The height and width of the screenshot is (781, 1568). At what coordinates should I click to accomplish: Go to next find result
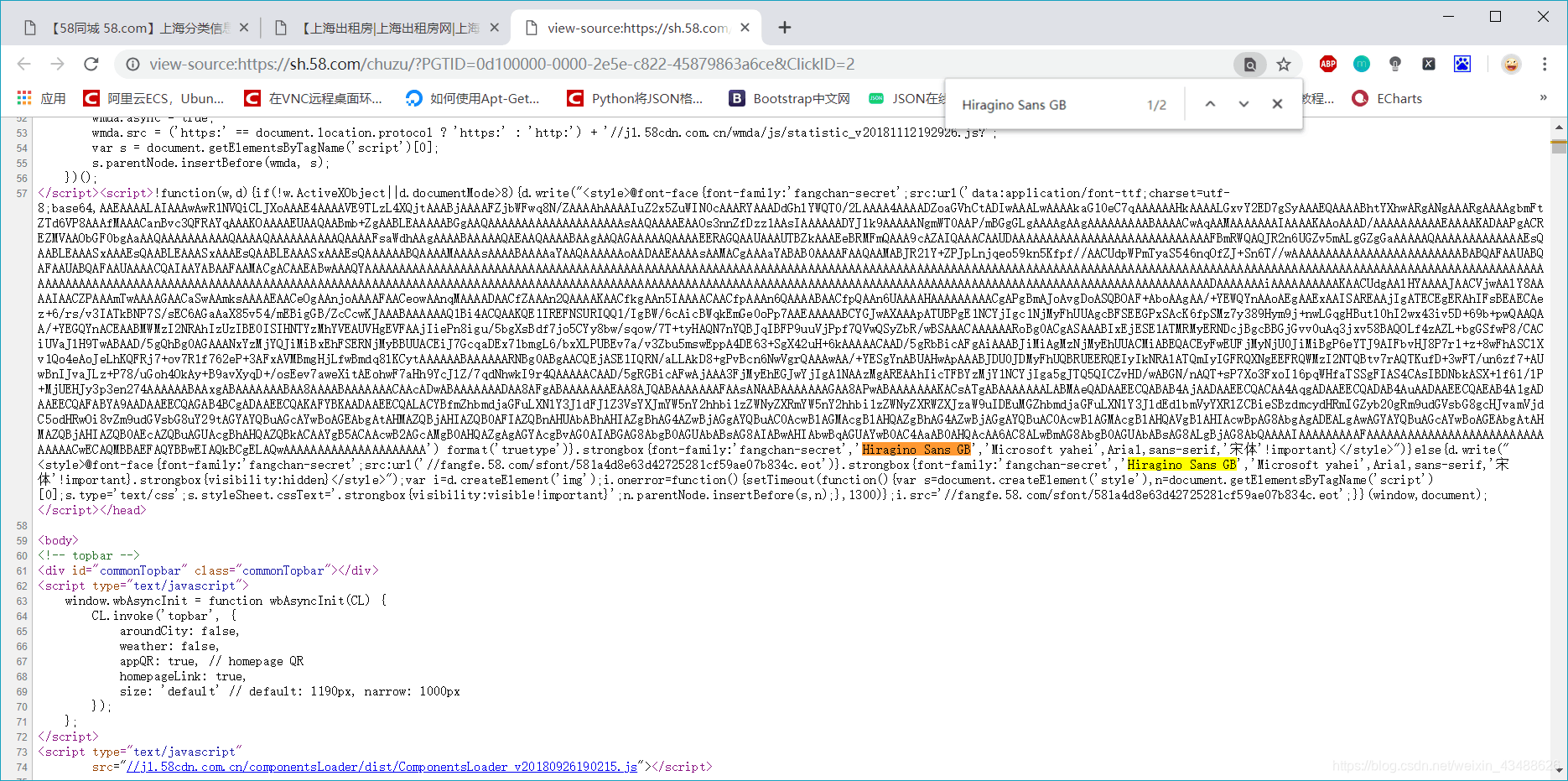(x=1243, y=104)
